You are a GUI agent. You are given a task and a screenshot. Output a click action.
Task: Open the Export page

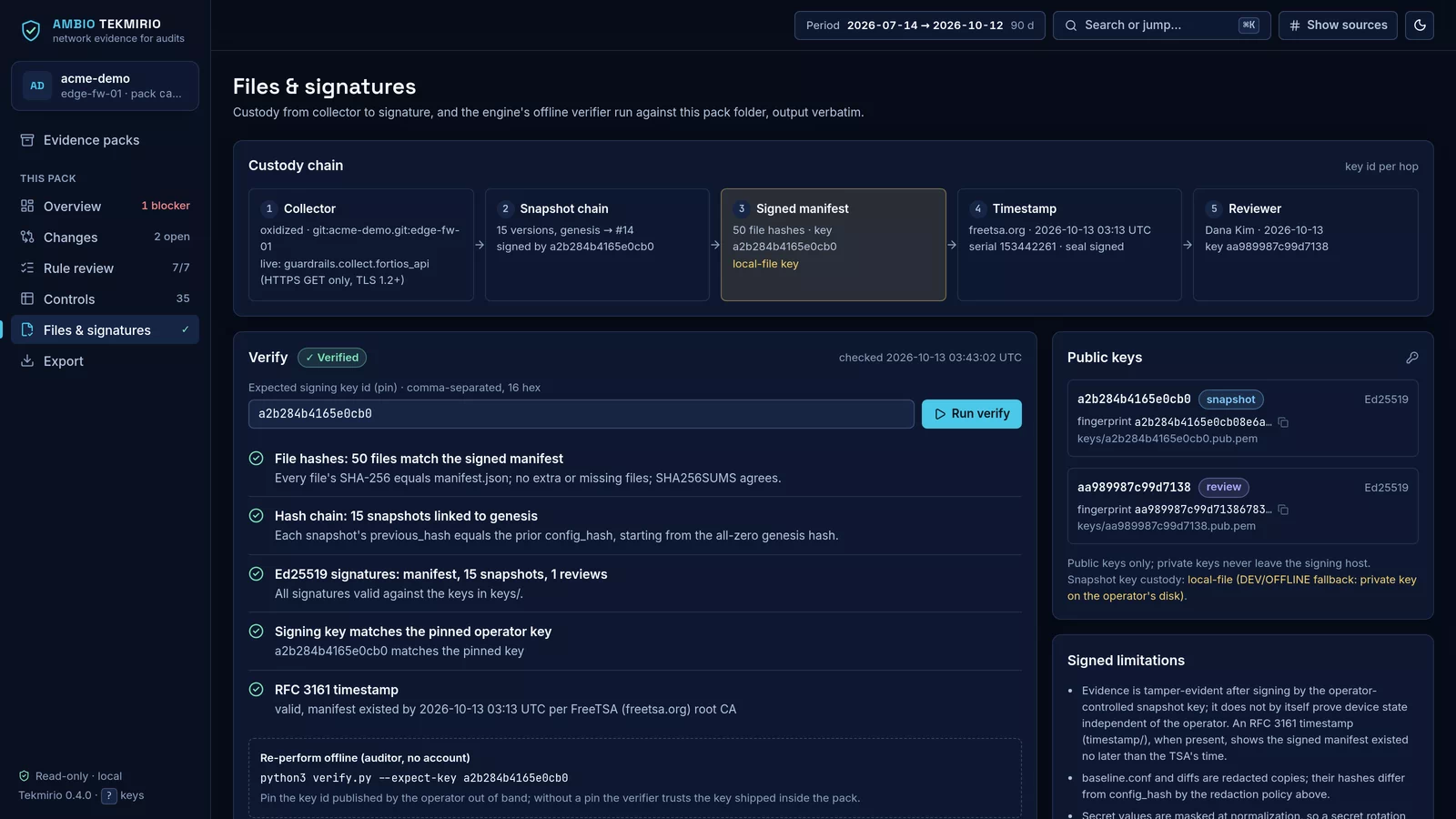[105, 361]
